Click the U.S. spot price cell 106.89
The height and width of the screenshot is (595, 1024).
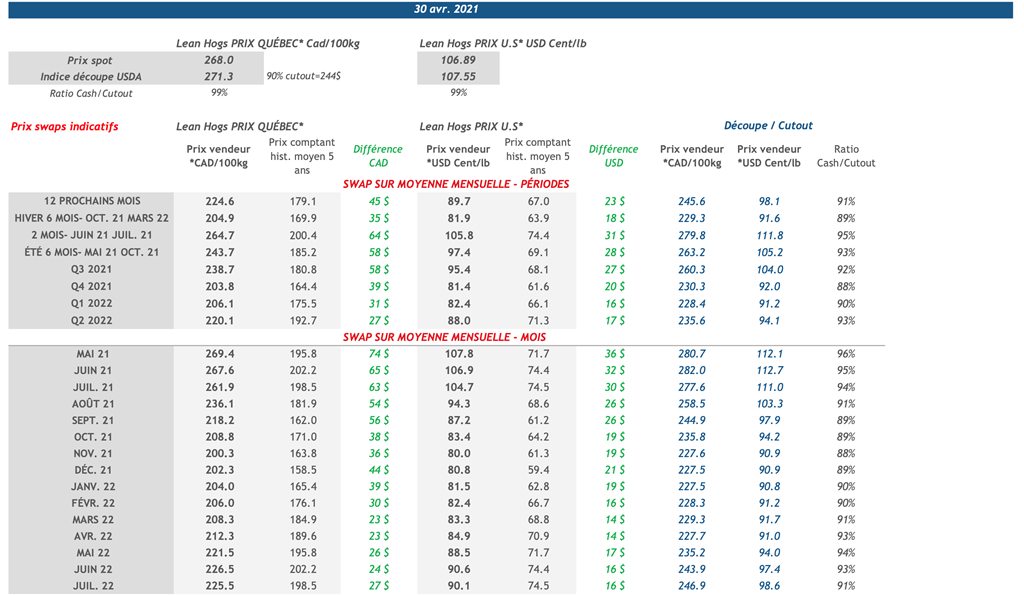pyautogui.click(x=457, y=61)
